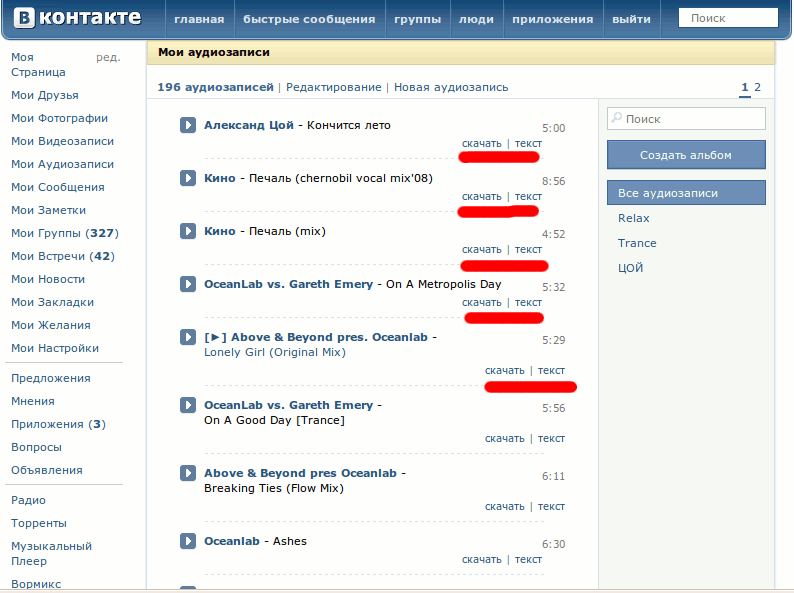The width and height of the screenshot is (794, 593).
Task: Click скачать for Oceanlab - Ashes
Action: click(x=482, y=559)
